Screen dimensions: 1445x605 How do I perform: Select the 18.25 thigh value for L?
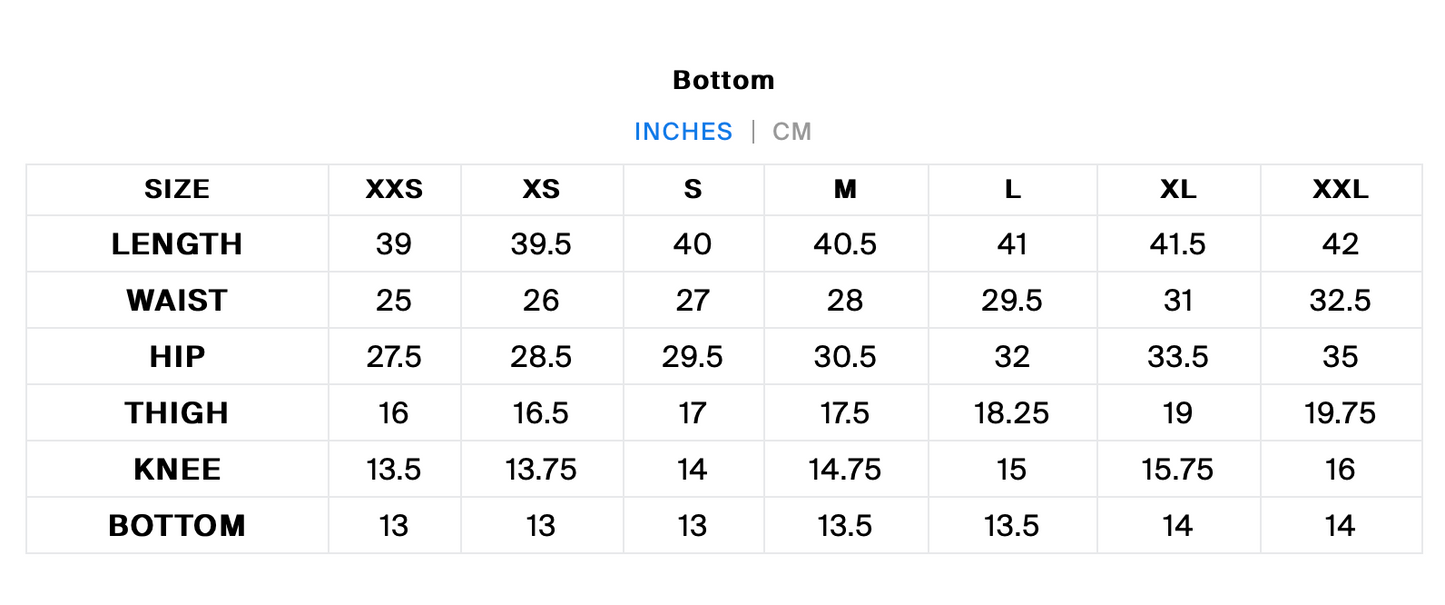click(x=1012, y=413)
